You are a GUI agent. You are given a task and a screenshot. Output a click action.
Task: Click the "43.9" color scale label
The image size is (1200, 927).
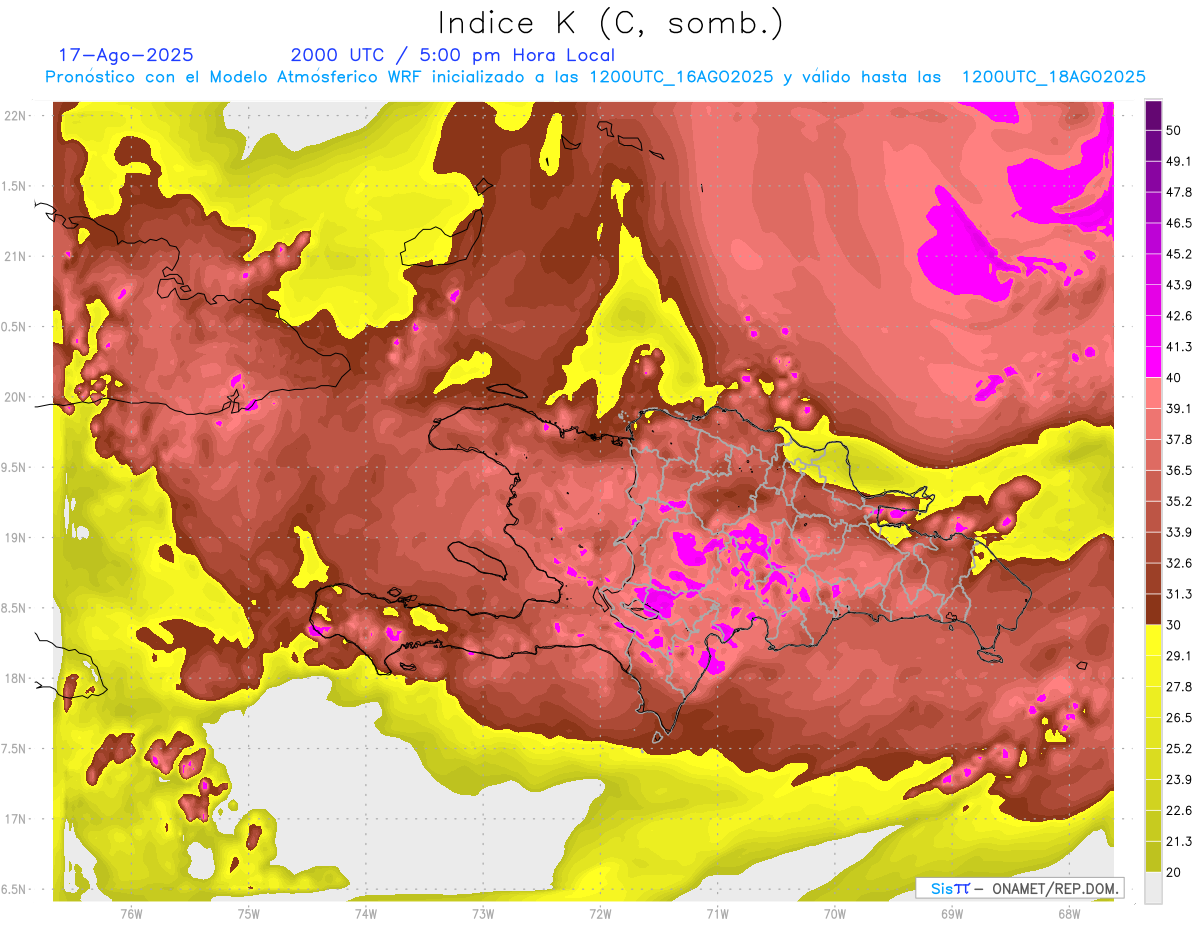tap(1179, 285)
